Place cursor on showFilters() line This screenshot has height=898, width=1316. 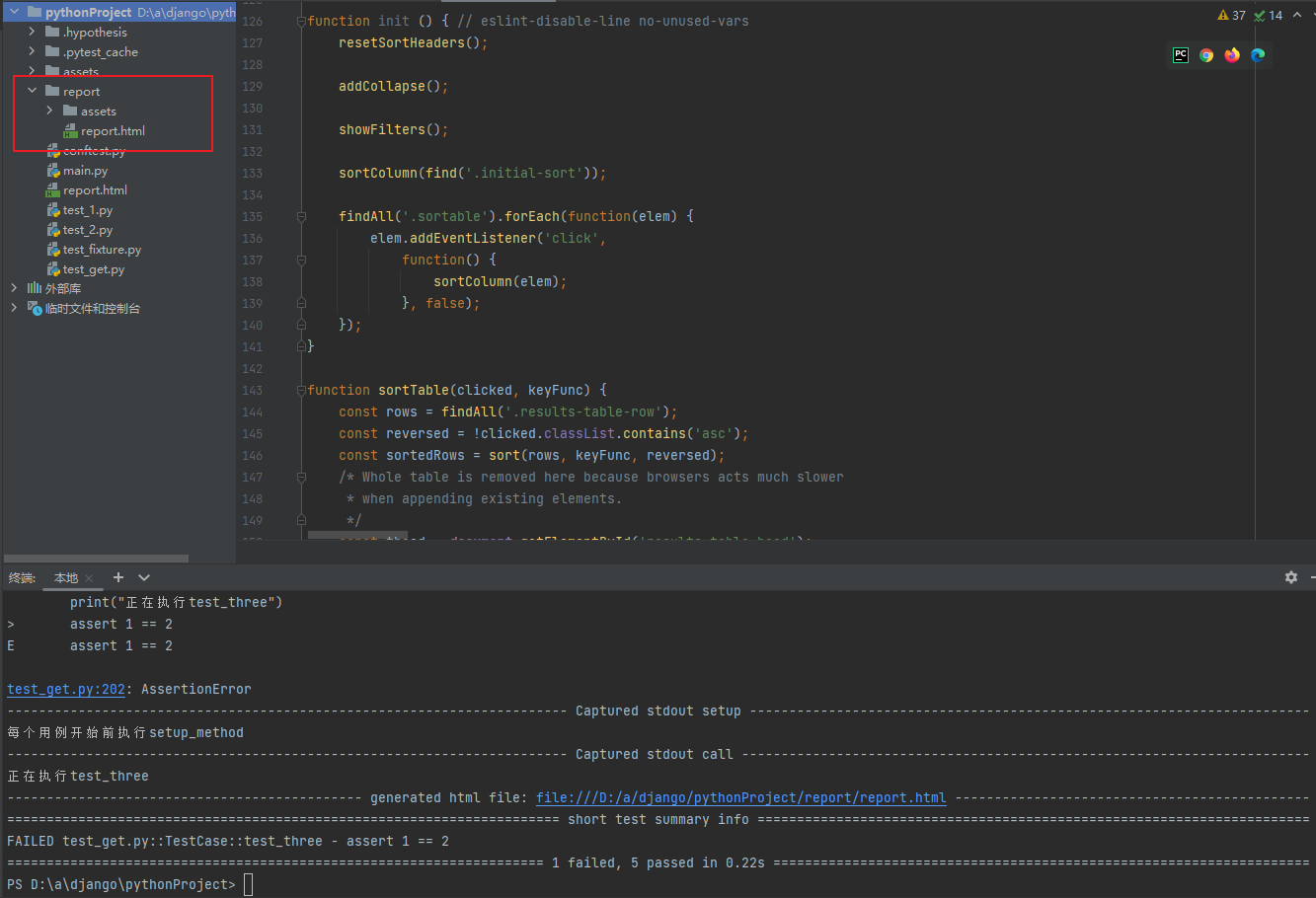tap(393, 129)
